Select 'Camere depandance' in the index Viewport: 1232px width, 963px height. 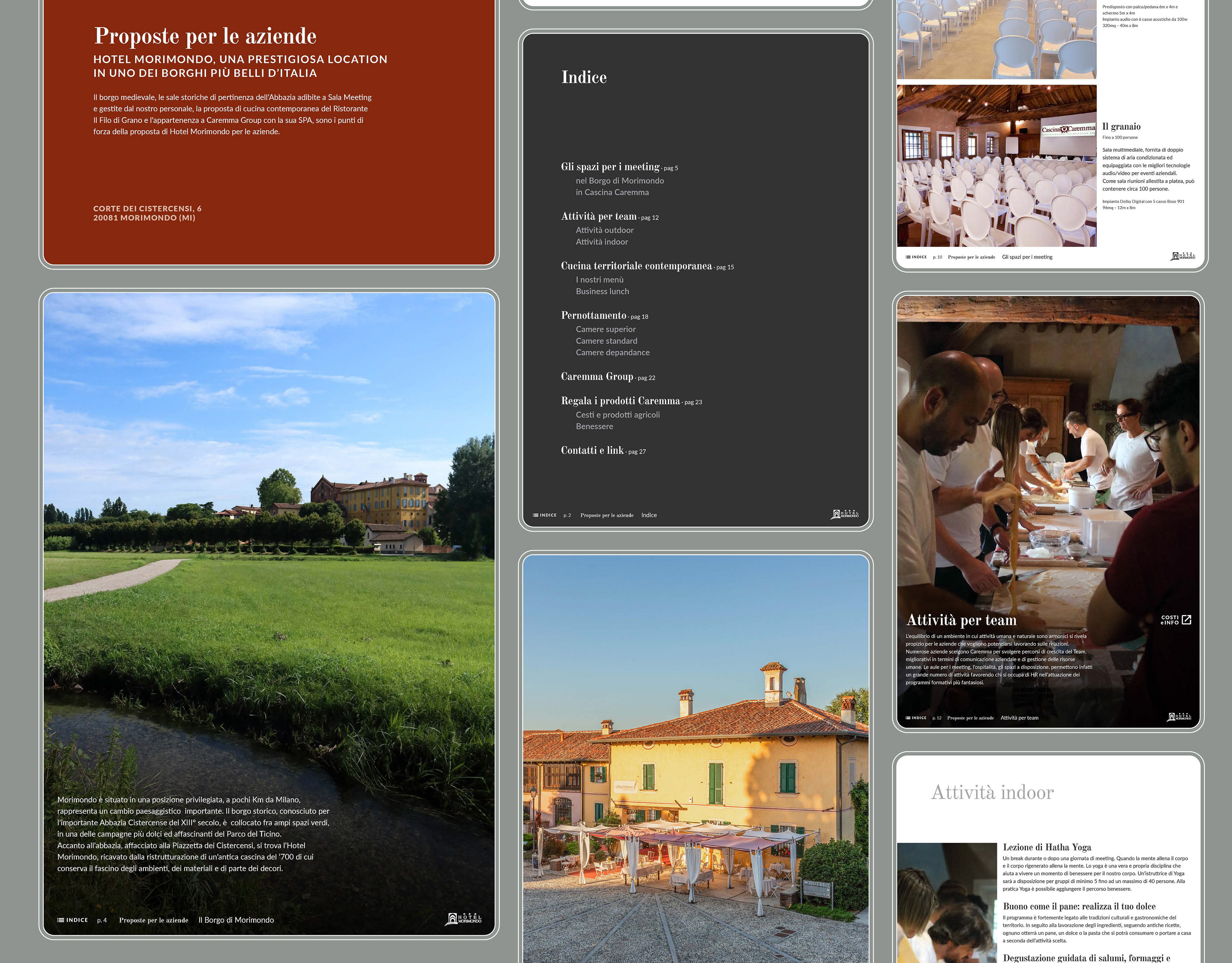click(x=612, y=353)
